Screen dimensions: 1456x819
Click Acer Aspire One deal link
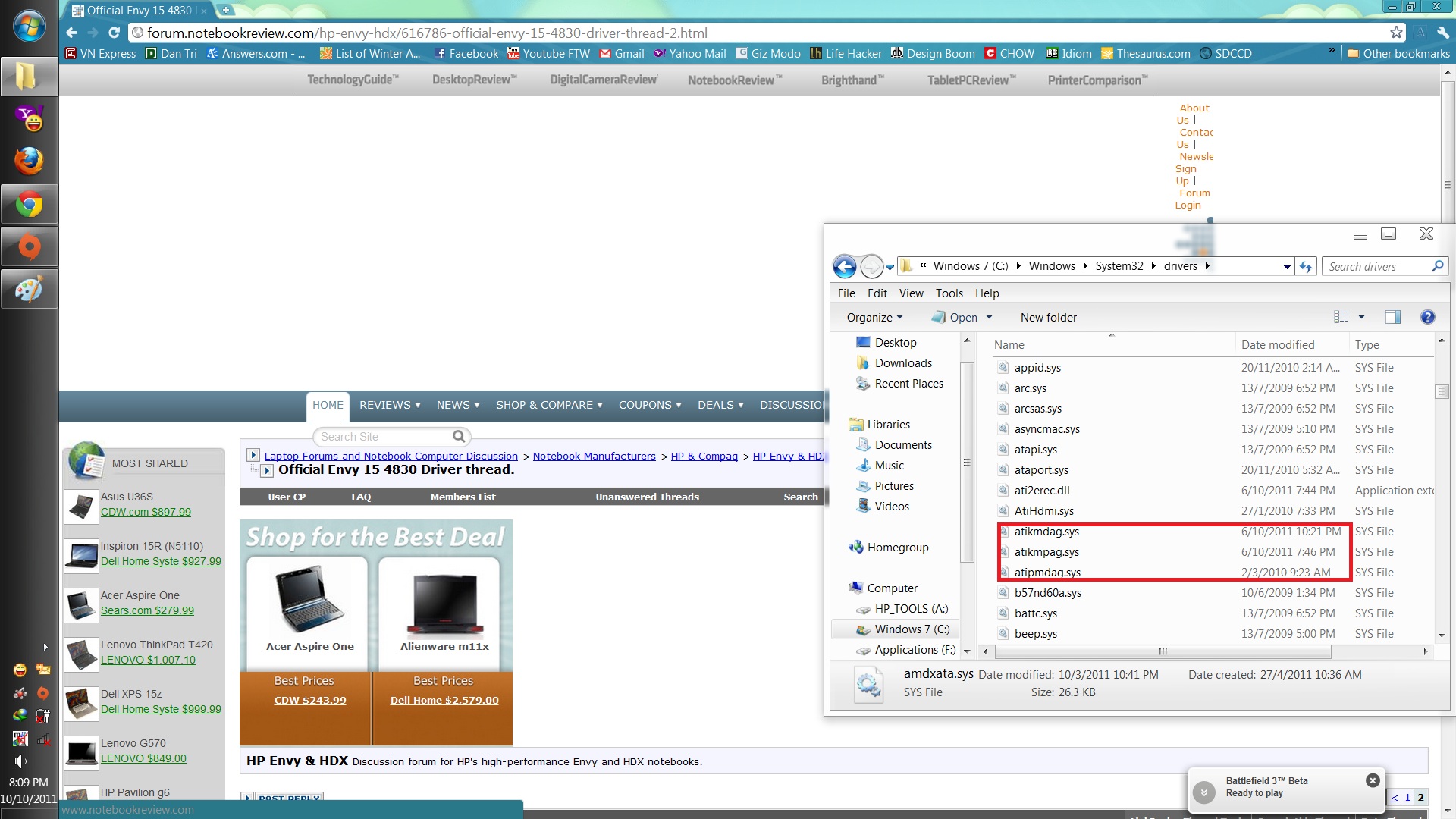tap(309, 646)
